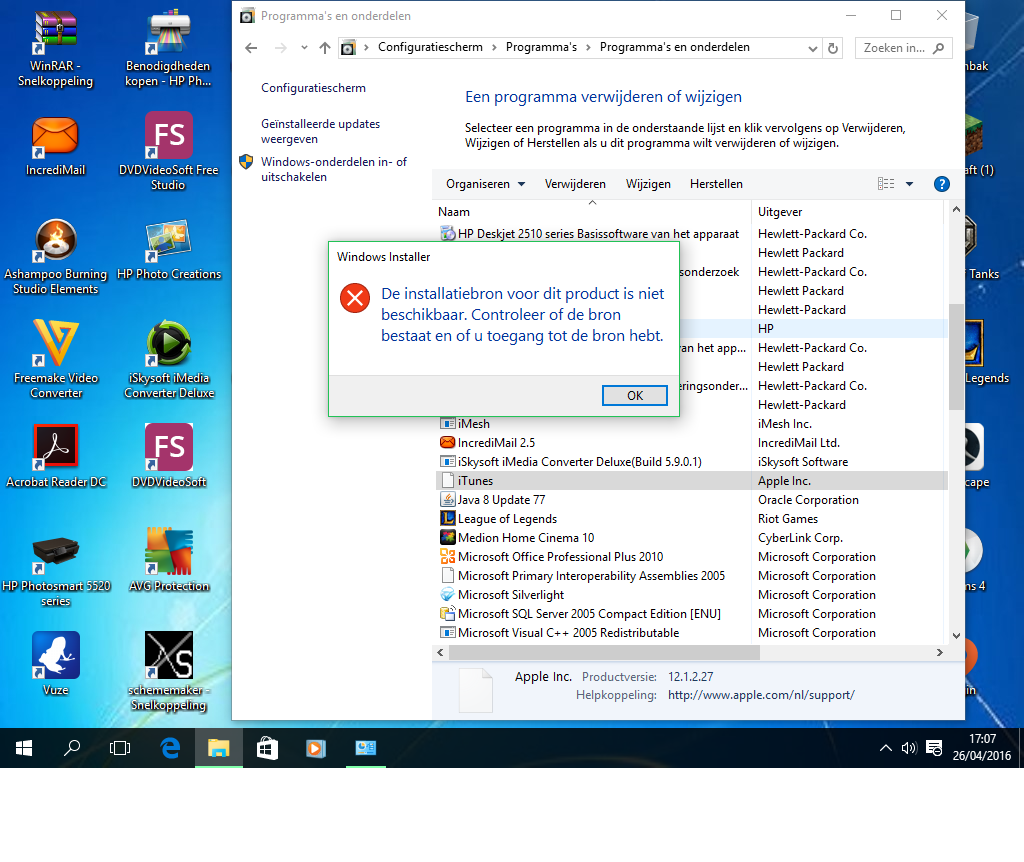Open view options dropdown arrow
This screenshot has width=1024, height=862.
(909, 184)
